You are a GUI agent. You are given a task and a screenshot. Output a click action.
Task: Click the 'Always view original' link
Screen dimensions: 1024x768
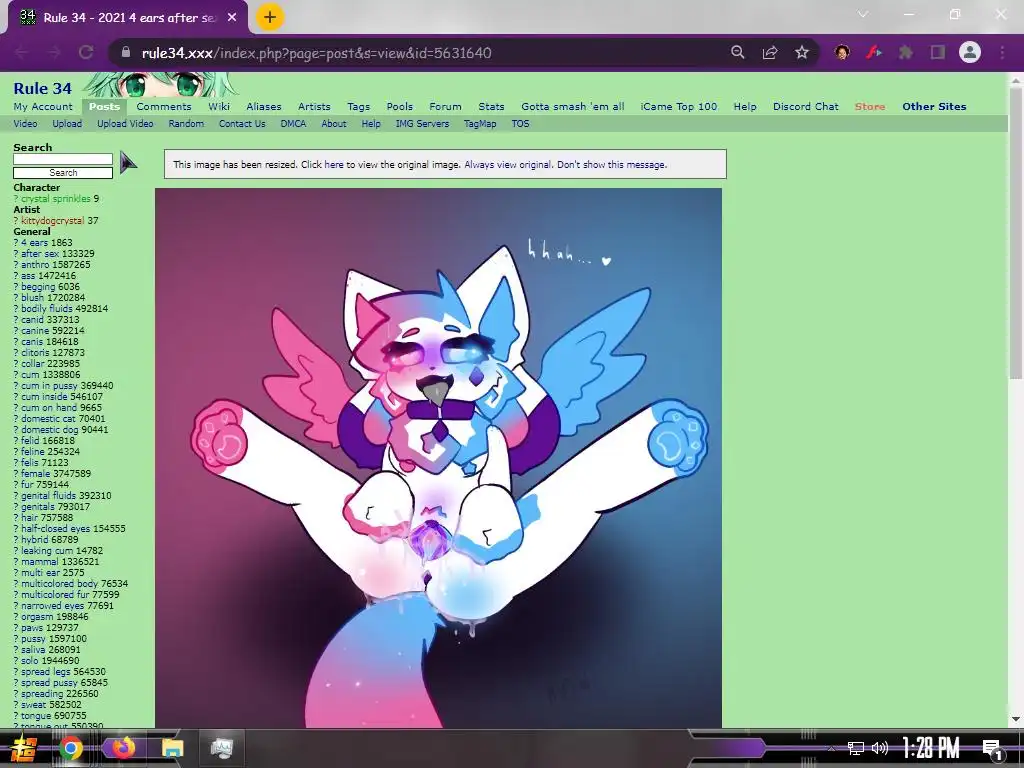click(x=508, y=165)
